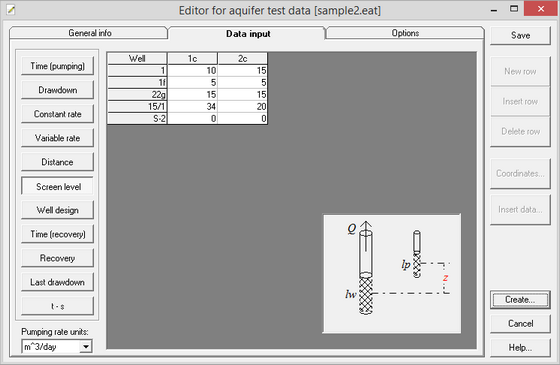Click the 2c column header

coord(242,58)
